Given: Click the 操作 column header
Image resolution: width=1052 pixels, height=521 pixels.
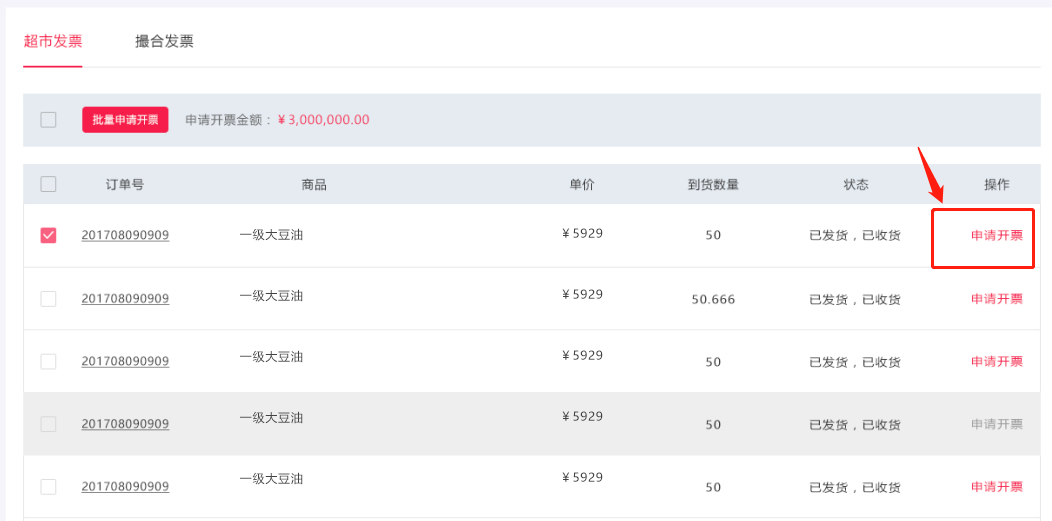Looking at the screenshot, I should tap(997, 184).
